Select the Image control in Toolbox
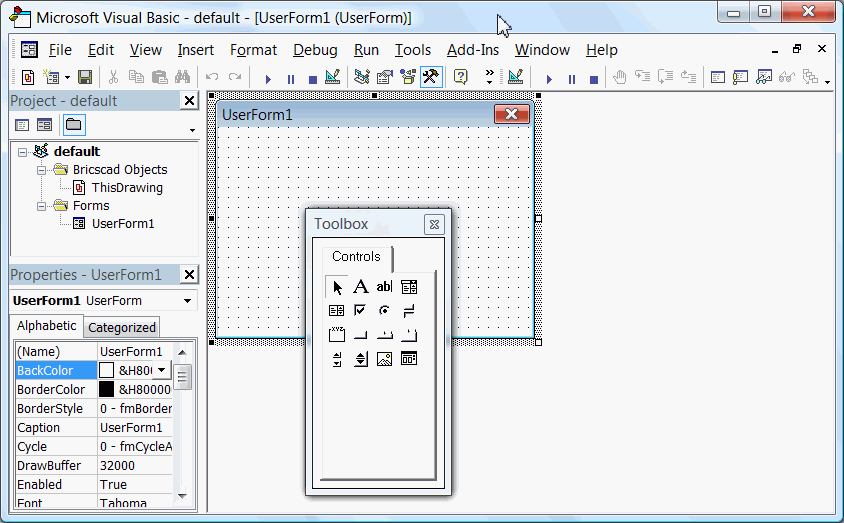The width and height of the screenshot is (844, 523). 384,359
